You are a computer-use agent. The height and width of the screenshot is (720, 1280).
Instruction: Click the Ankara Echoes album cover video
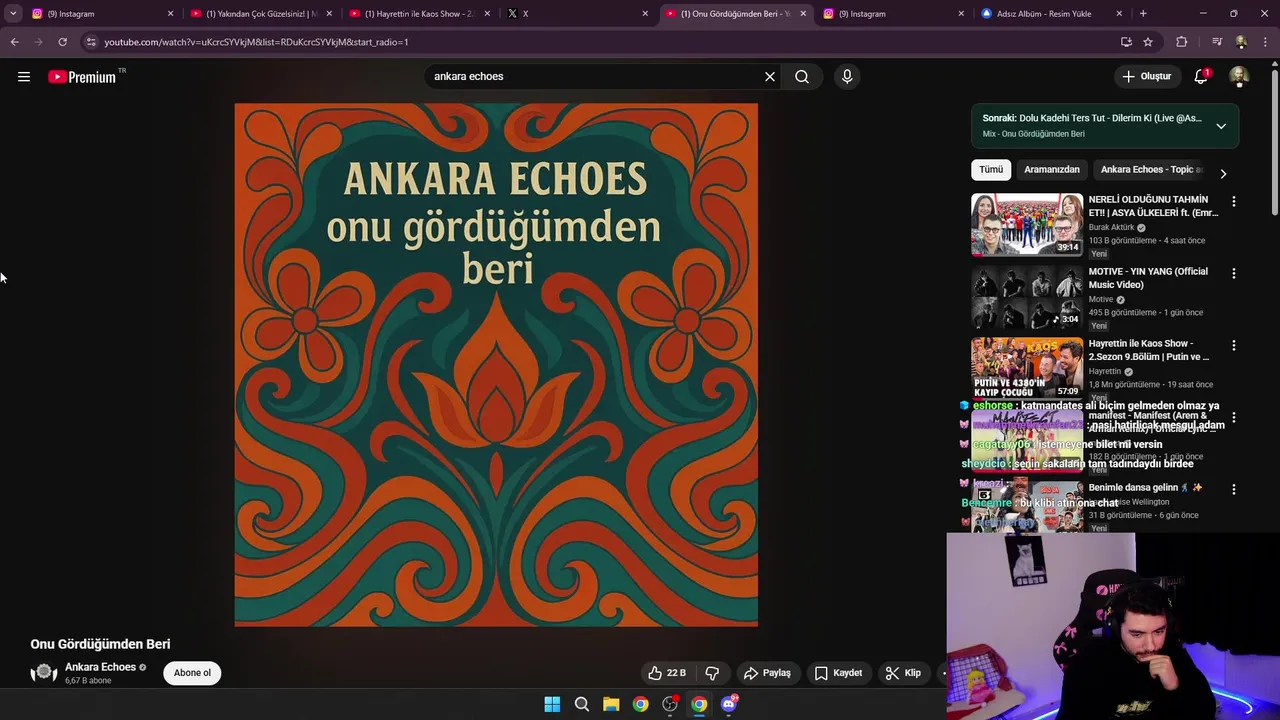496,365
